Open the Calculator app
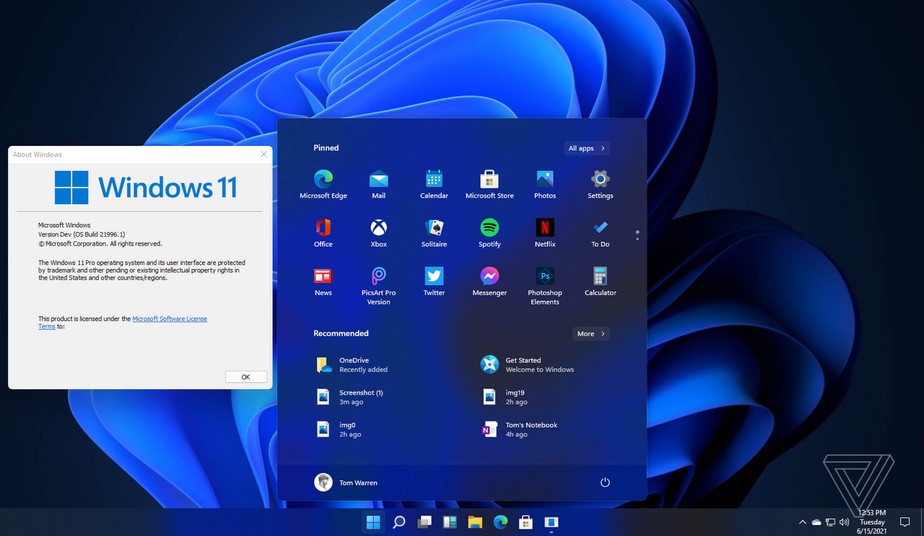 click(600, 277)
